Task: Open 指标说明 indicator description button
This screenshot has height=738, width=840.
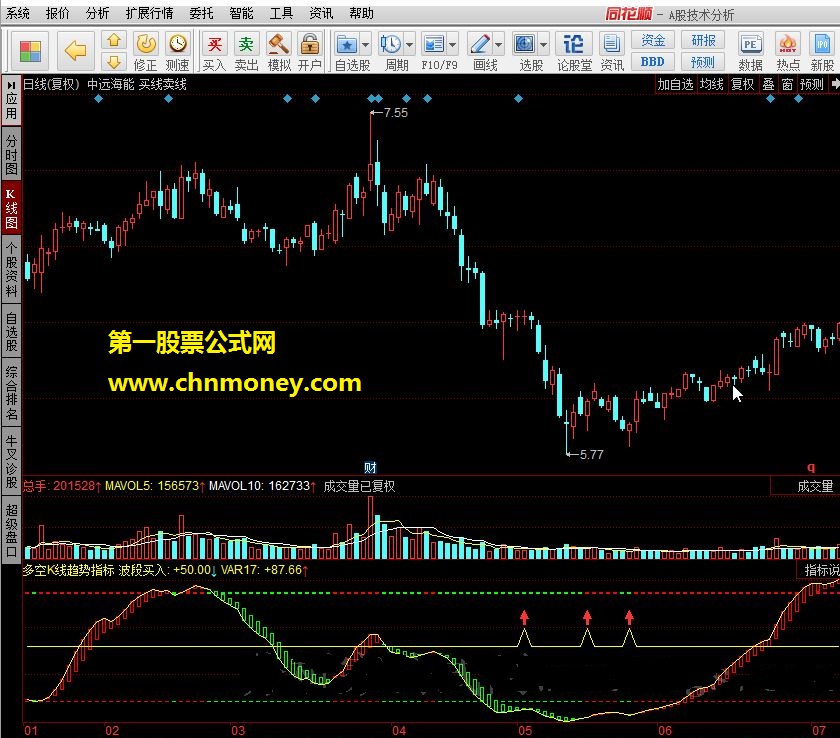Action: coord(820,570)
